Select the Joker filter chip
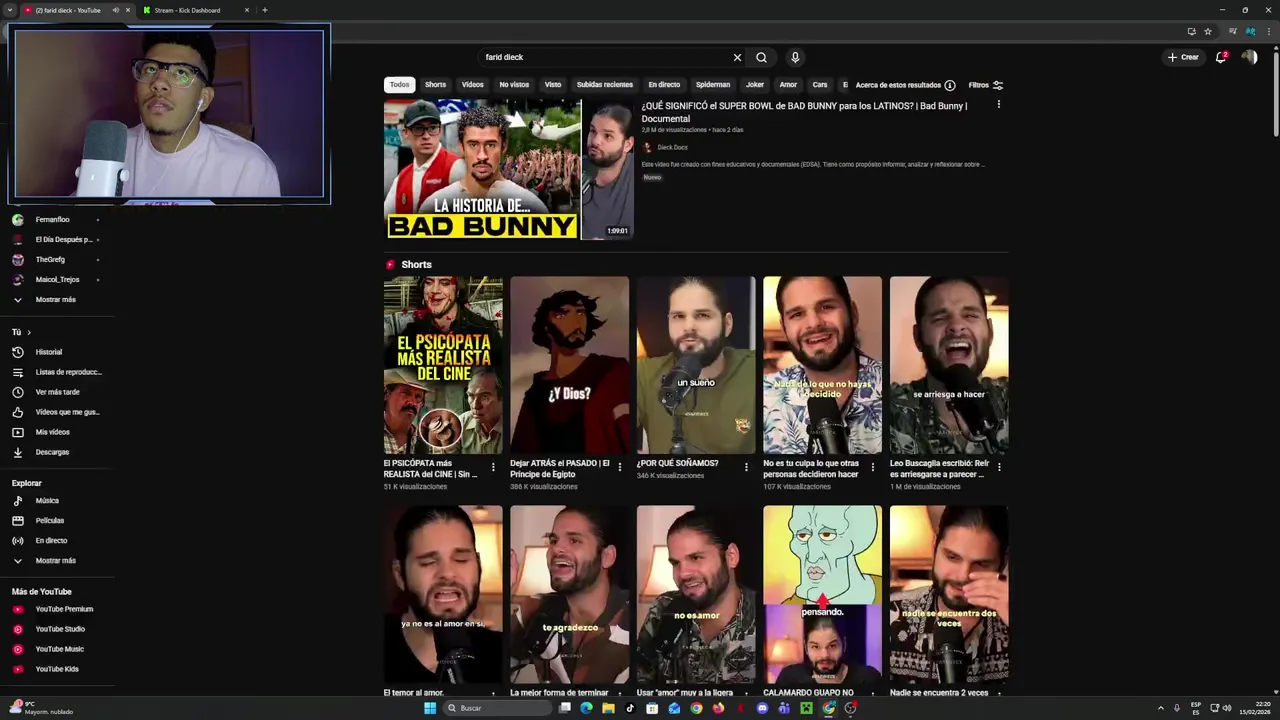The width and height of the screenshot is (1280, 720). tap(755, 85)
